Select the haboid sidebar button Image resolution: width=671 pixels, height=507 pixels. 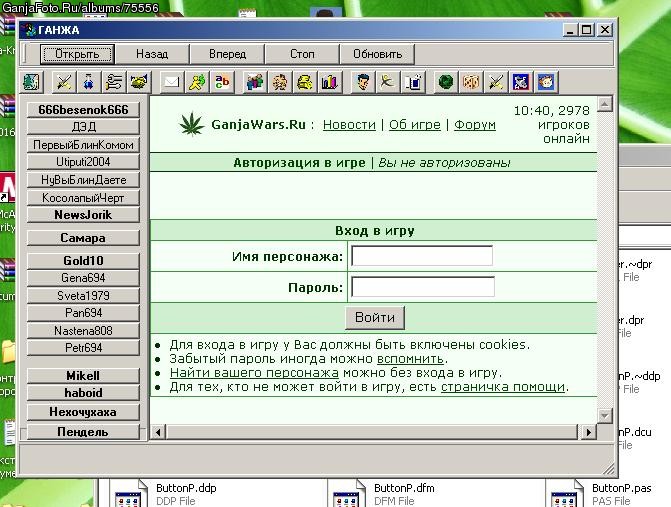83,393
